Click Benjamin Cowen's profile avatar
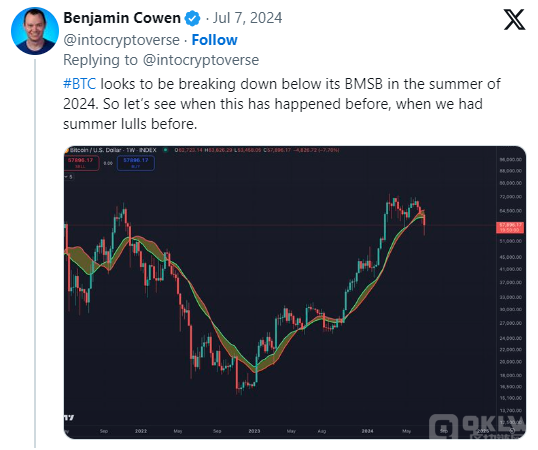This screenshot has width=538, height=450. [x=35, y=31]
